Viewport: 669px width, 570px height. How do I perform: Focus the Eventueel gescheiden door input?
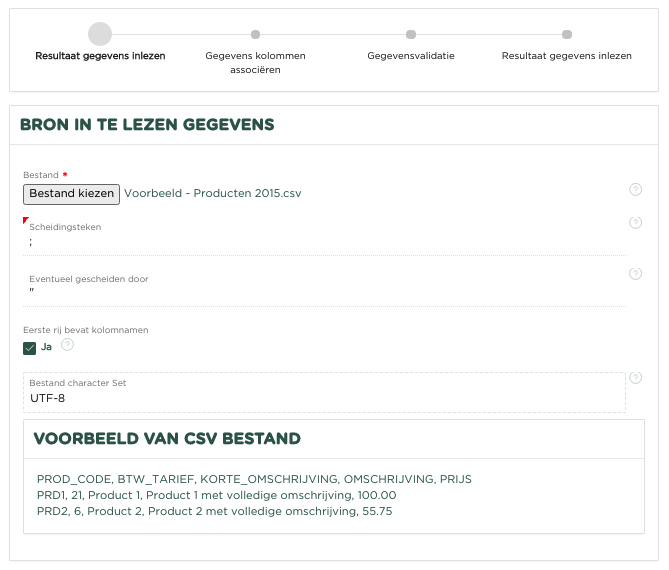tap(324, 293)
